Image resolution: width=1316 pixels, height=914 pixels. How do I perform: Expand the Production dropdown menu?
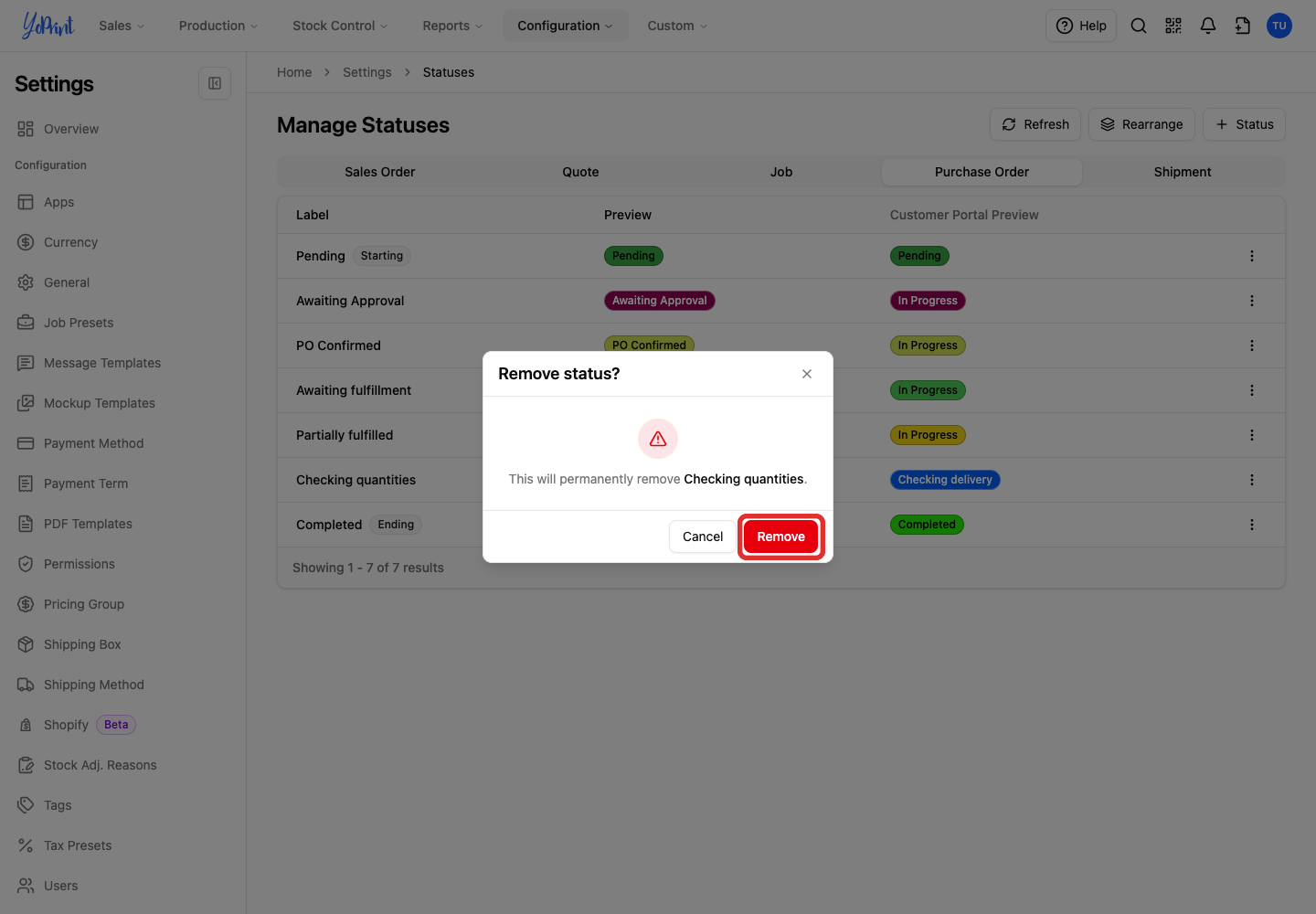(218, 26)
